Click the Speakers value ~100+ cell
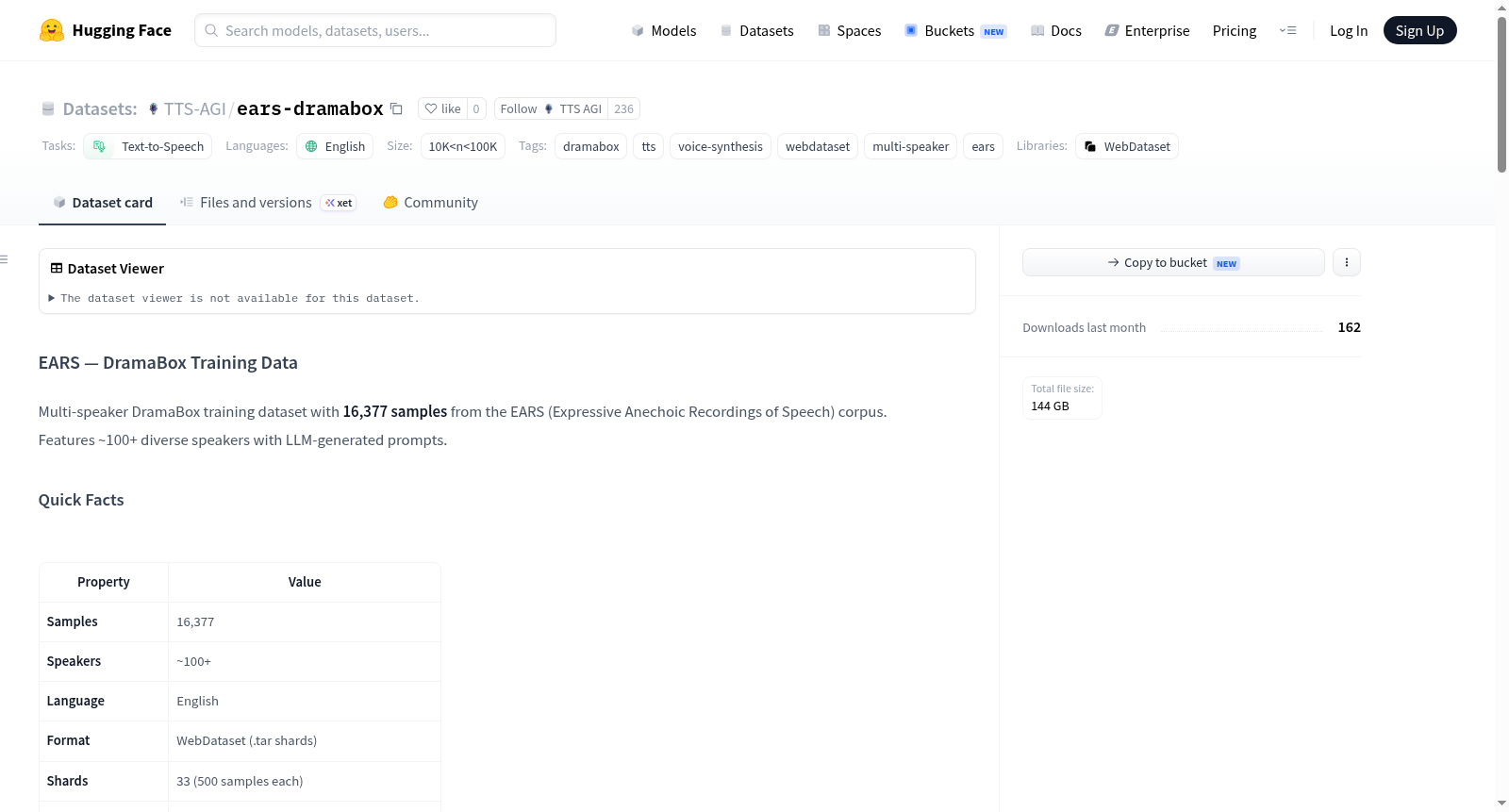This screenshot has height=812, width=1509. [304, 662]
